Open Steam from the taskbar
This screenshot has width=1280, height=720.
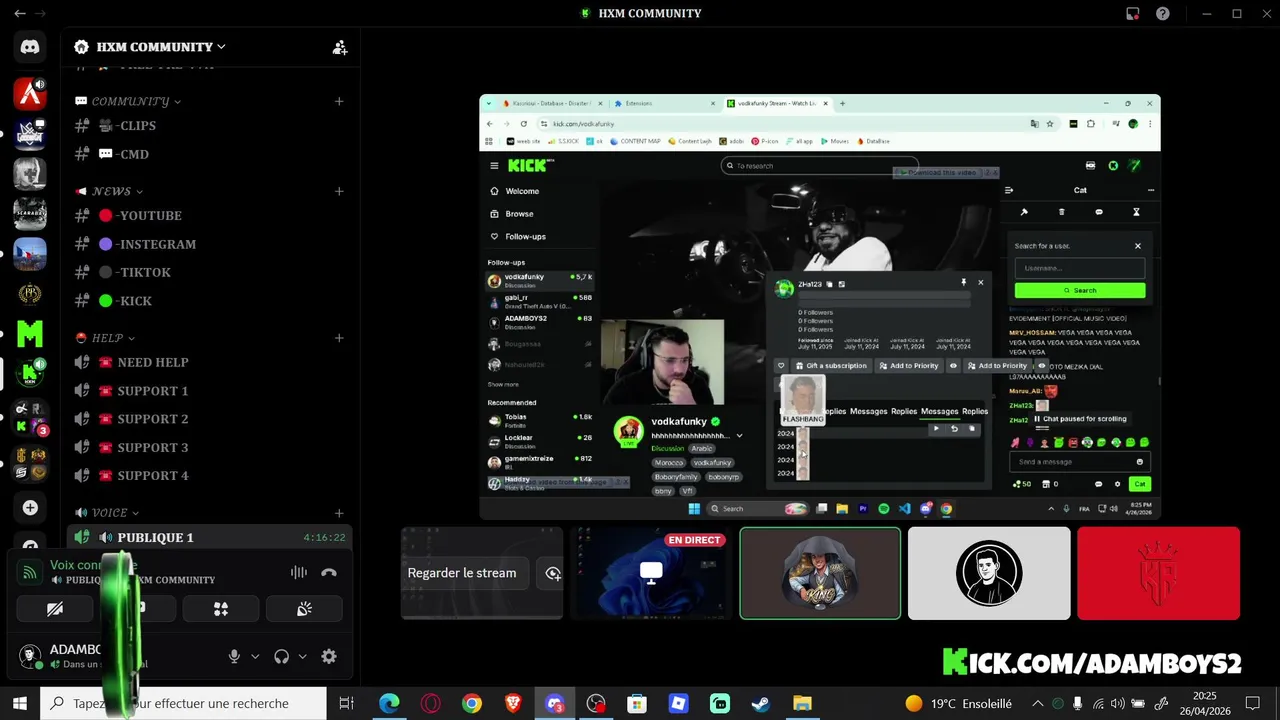[761, 704]
